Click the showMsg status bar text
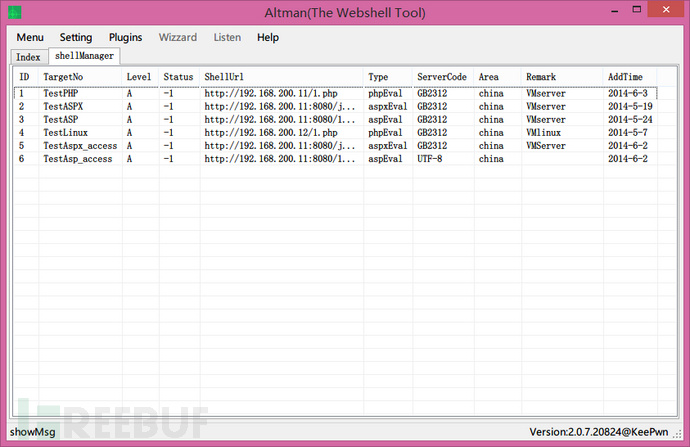 tap(33, 432)
